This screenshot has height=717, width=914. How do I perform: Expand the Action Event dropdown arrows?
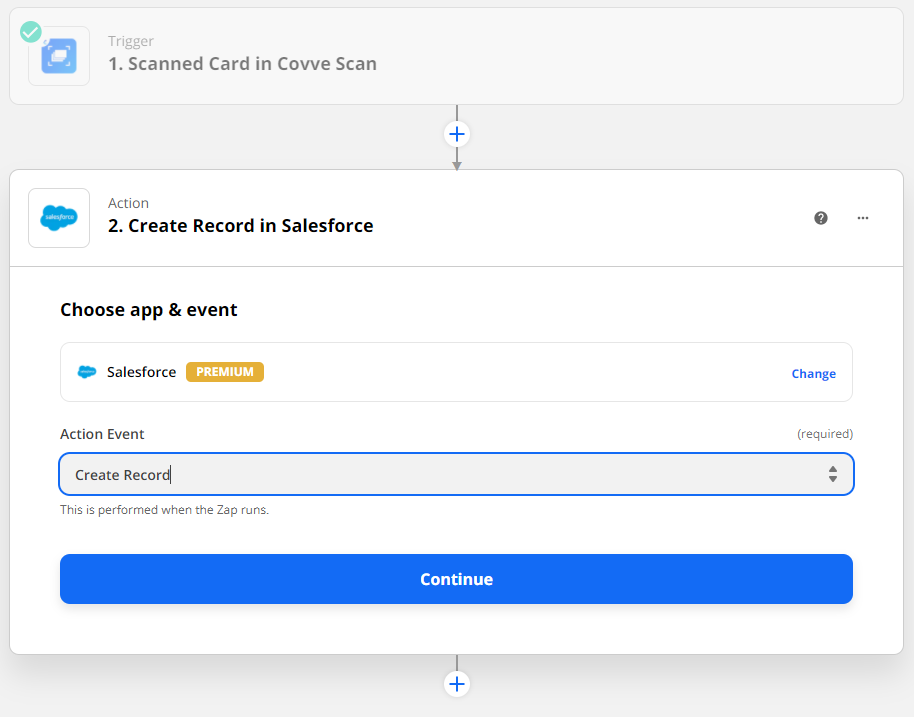tap(832, 475)
